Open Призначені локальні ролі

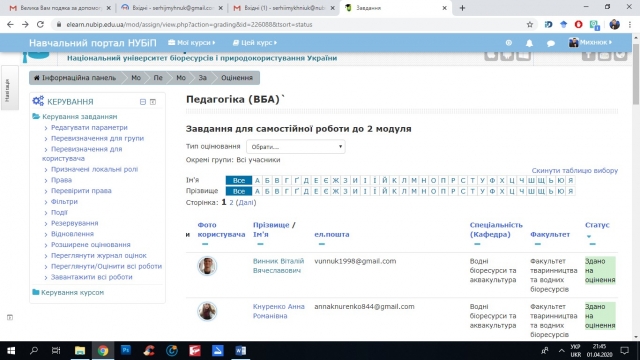94,169
